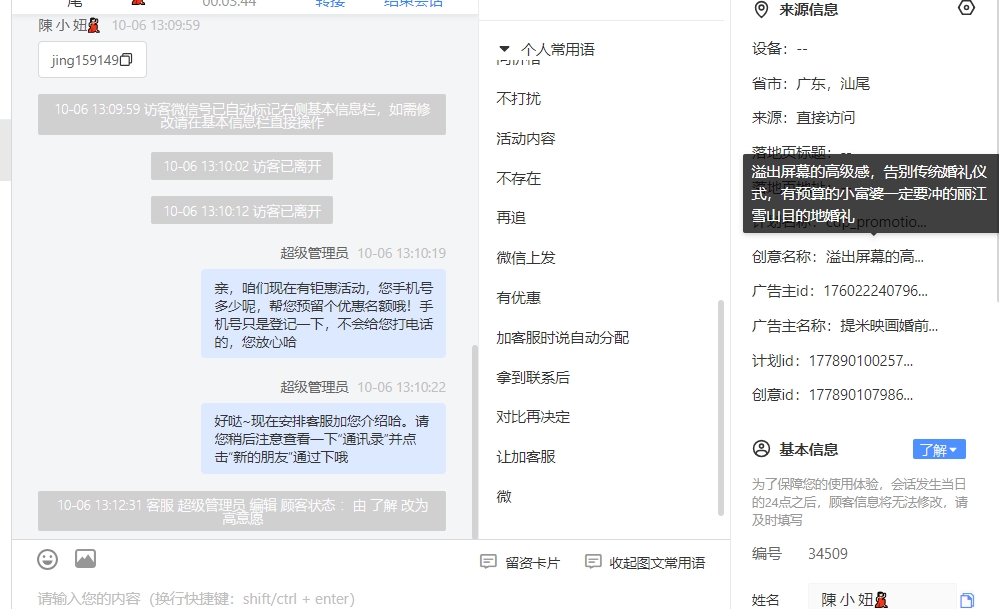Select quick phrase 微信上发
The image size is (999, 609).
(x=526, y=258)
